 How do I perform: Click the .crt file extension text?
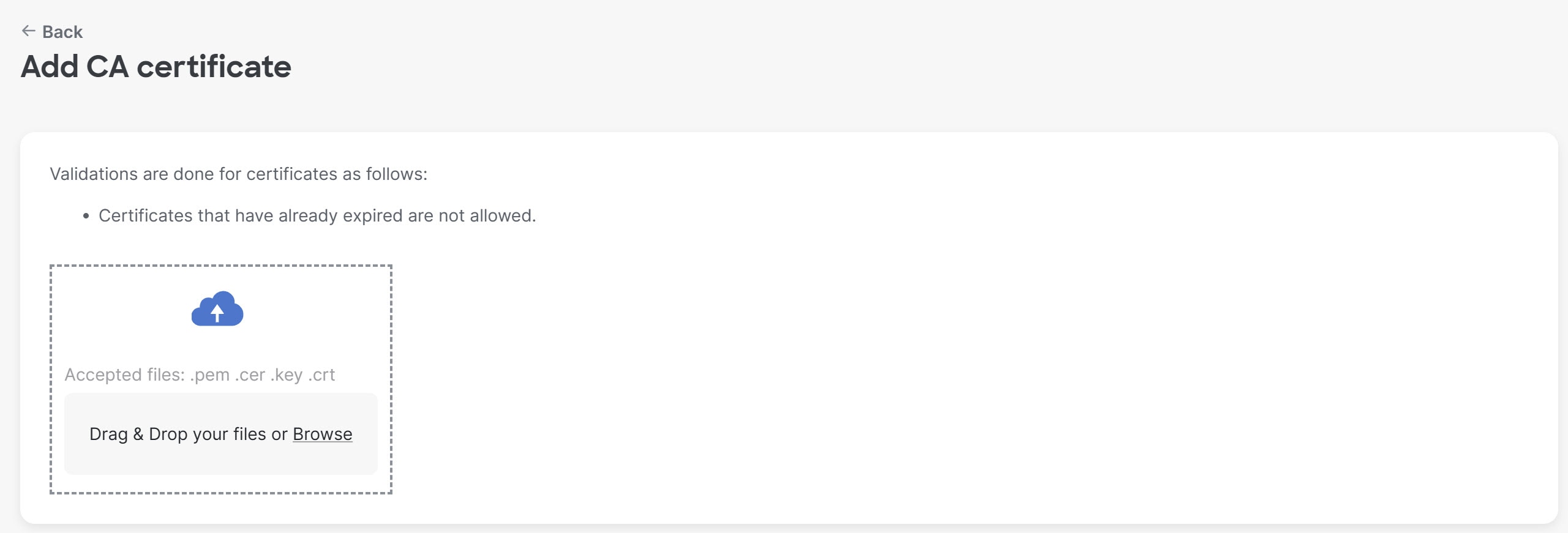tap(321, 375)
